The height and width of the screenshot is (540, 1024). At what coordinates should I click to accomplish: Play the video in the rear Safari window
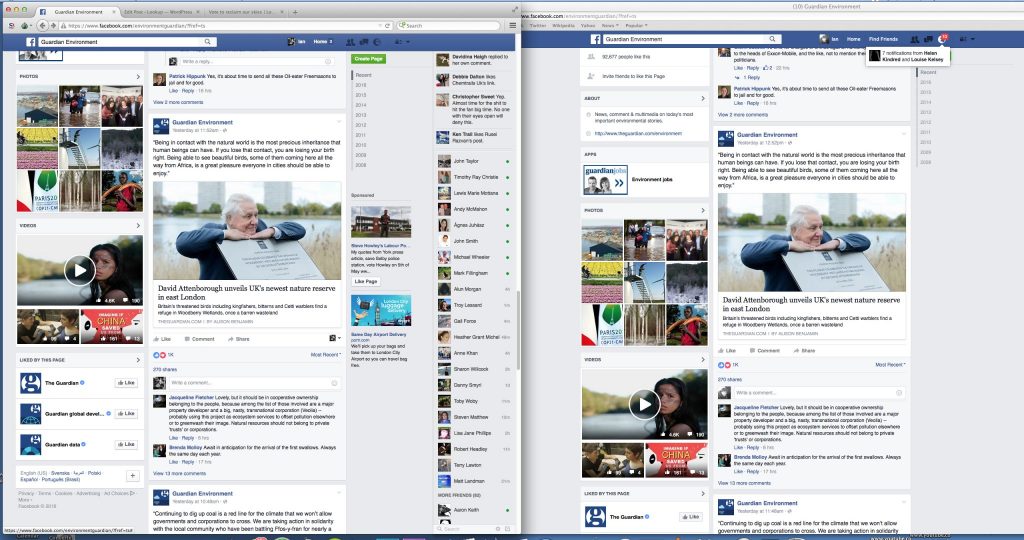[x=645, y=405]
